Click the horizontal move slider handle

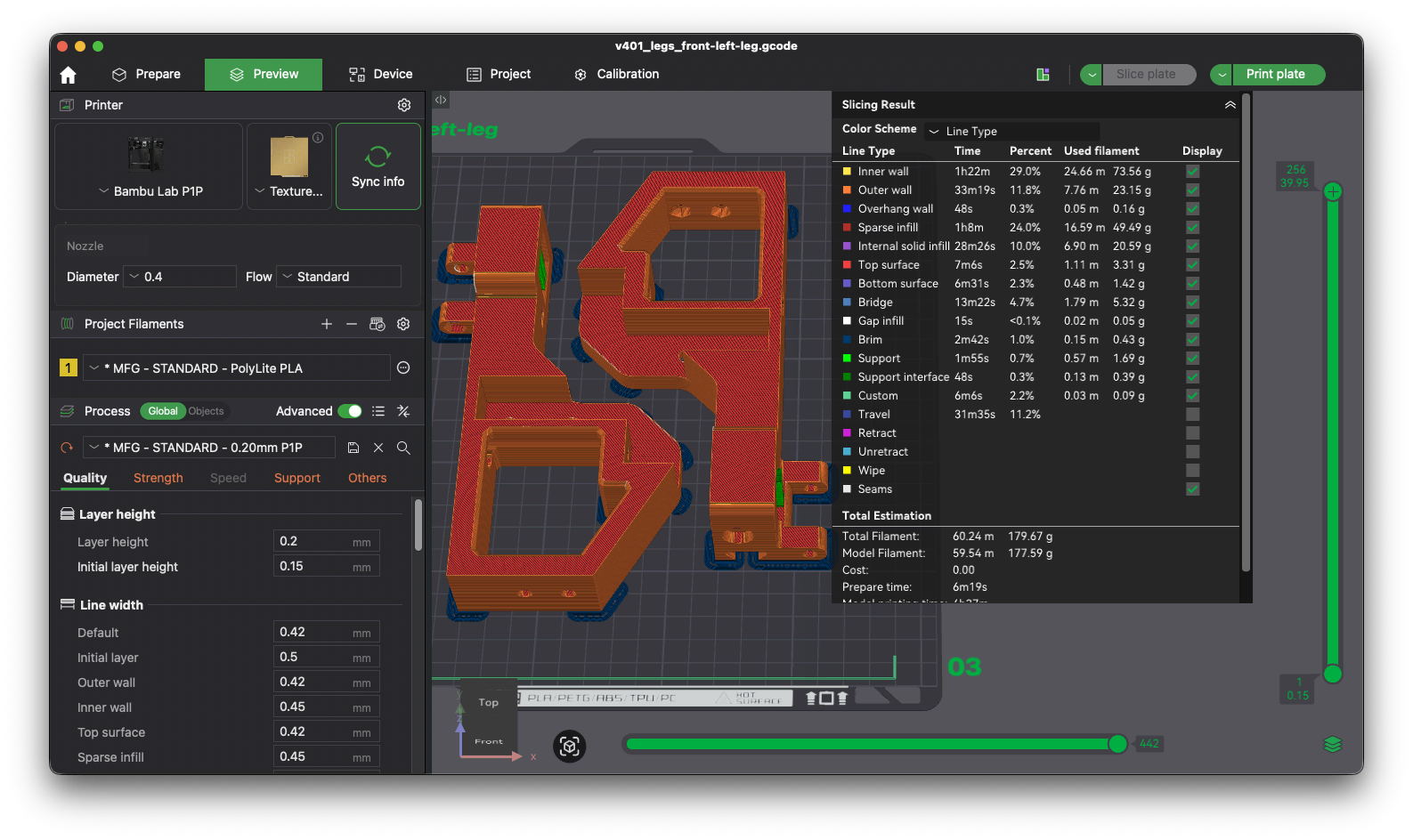pos(1117,744)
